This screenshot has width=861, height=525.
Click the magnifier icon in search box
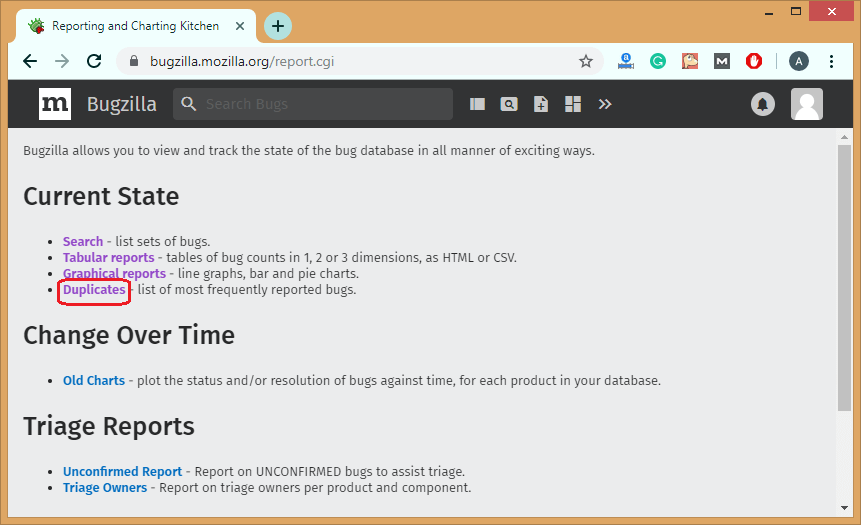pyautogui.click(x=188, y=104)
